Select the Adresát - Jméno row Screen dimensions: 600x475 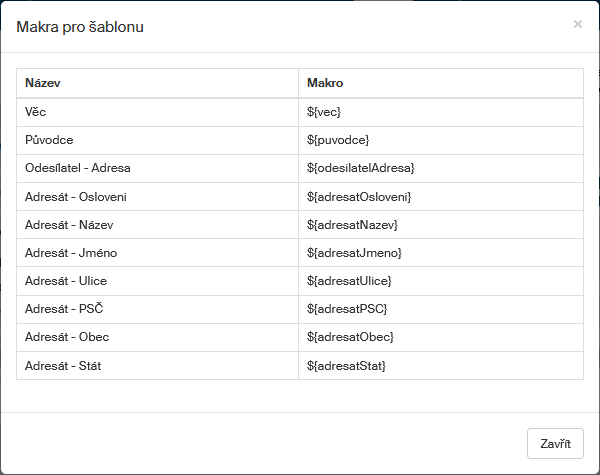coord(70,252)
